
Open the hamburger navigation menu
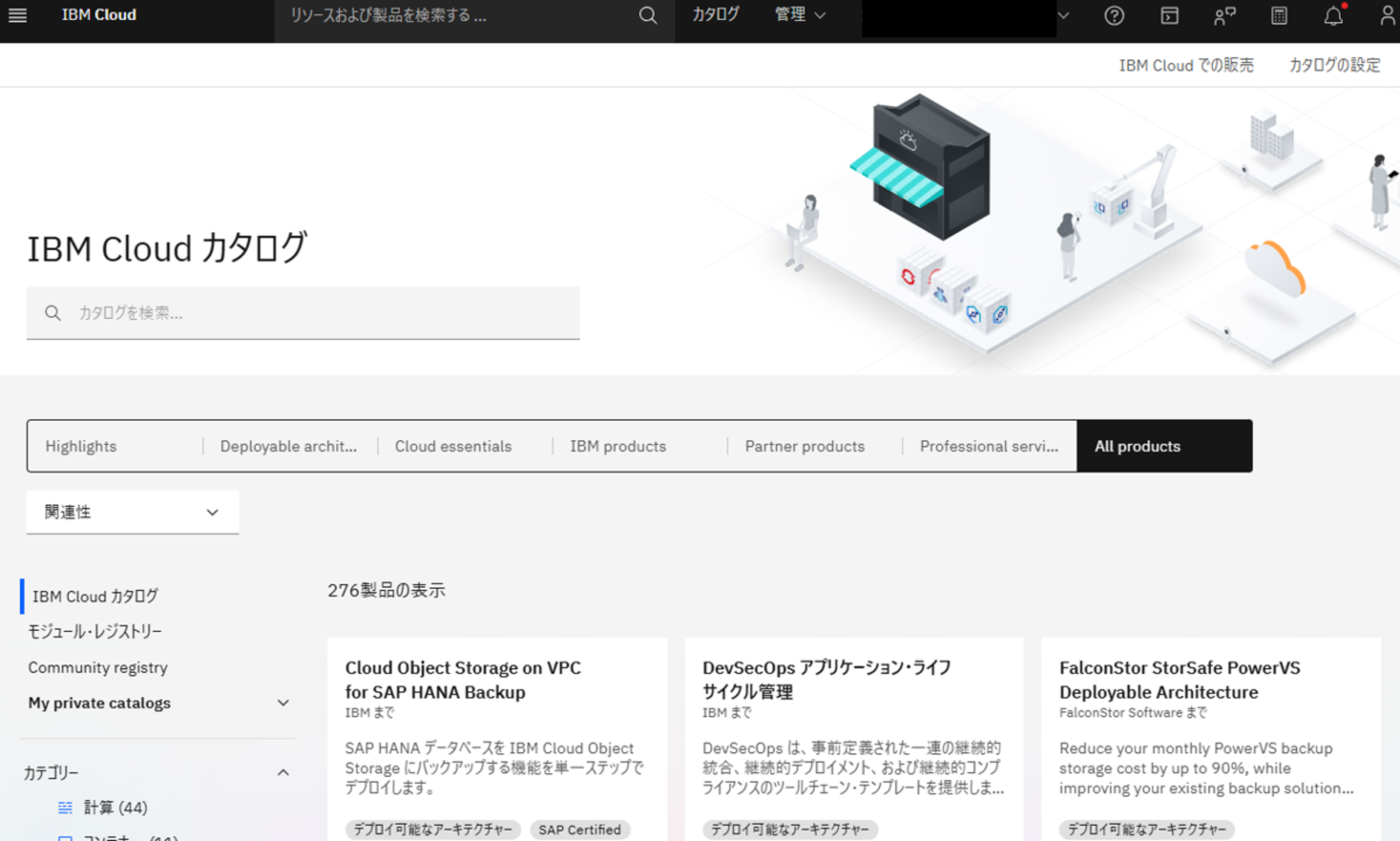[18, 15]
